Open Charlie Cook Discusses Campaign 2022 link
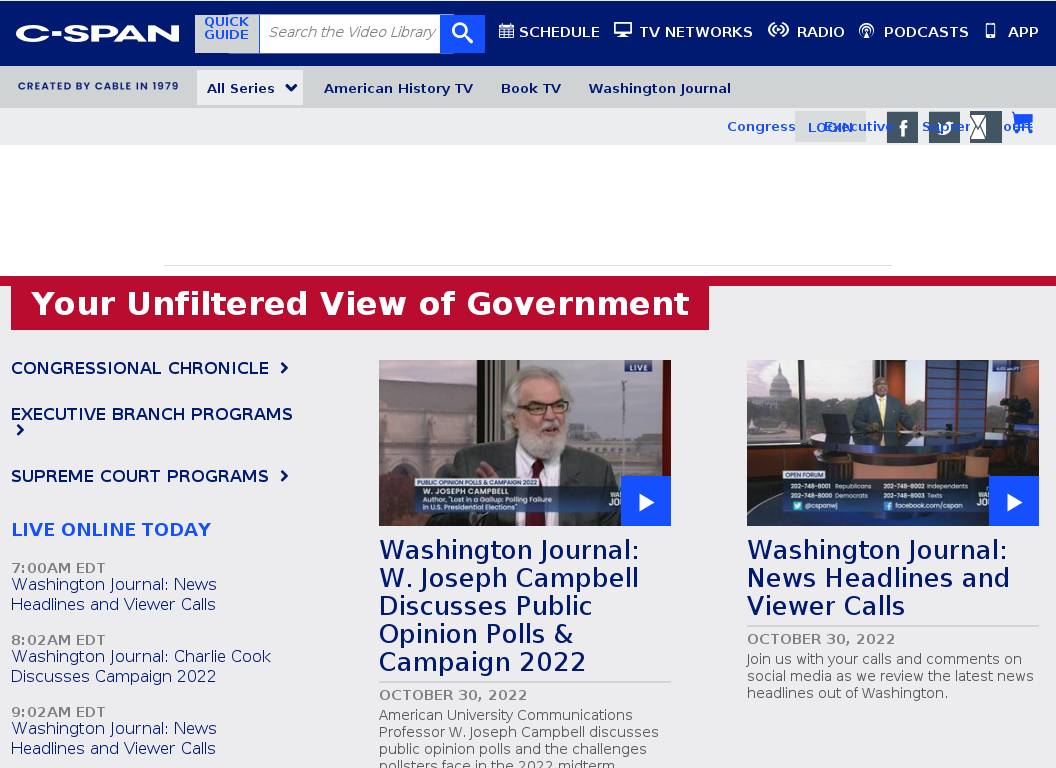This screenshot has height=768, width=1056. tap(141, 666)
